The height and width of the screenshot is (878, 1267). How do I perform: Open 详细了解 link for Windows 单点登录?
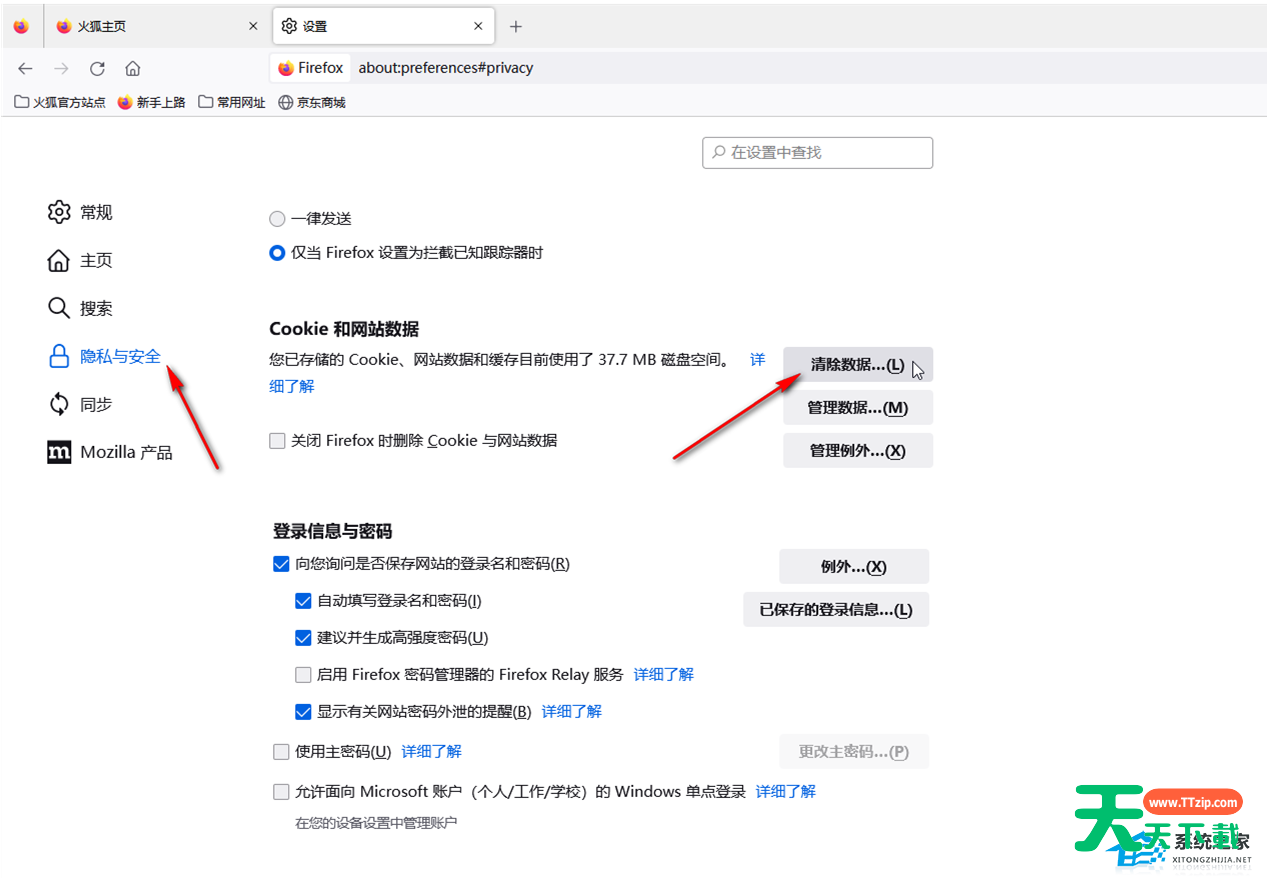point(786,792)
